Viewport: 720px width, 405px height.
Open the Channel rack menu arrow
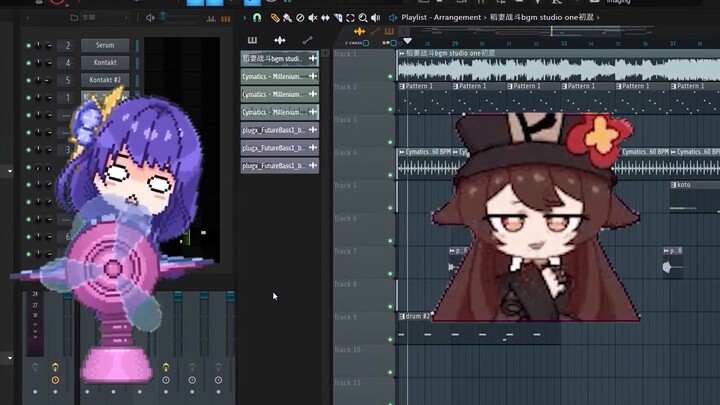28,18
